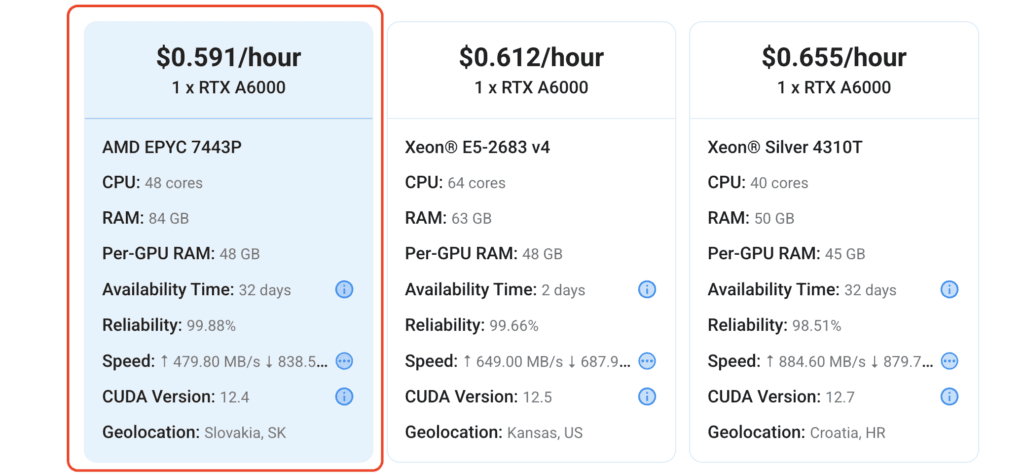The image size is (1024, 475).
Task: Show full Speed details on $0.655/hour card
Action: click(949, 361)
